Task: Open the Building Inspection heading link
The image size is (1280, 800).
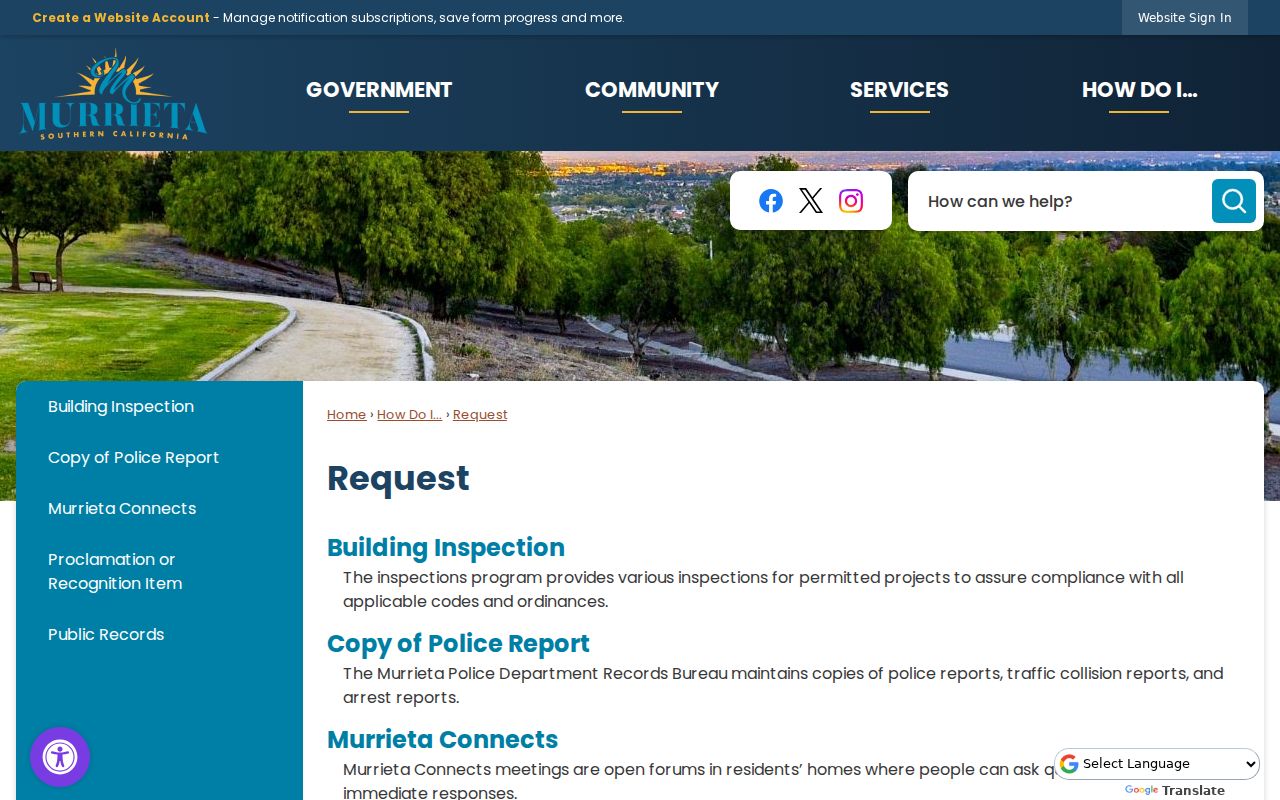Action: tap(446, 548)
